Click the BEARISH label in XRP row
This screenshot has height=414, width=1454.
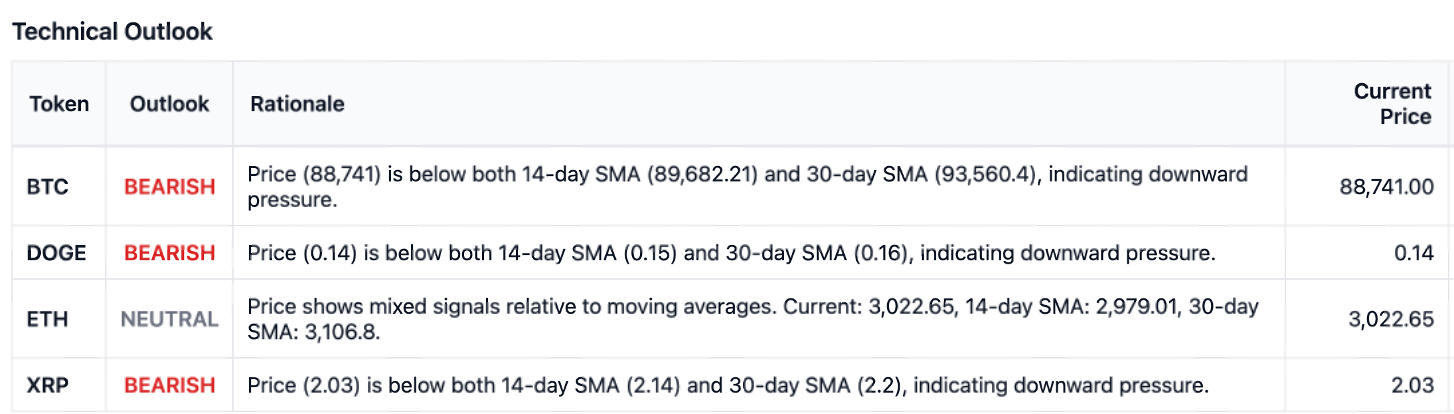(x=170, y=385)
